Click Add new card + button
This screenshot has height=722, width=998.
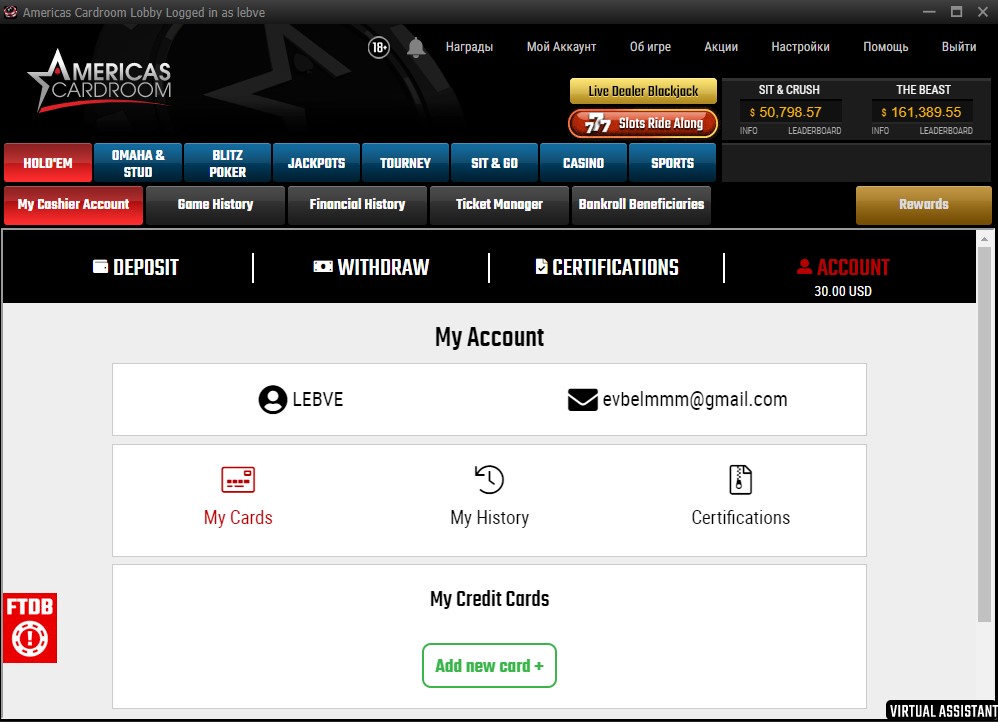click(x=489, y=665)
